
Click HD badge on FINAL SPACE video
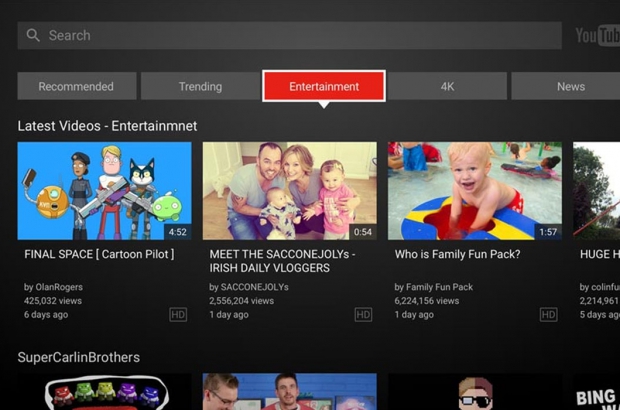178,314
